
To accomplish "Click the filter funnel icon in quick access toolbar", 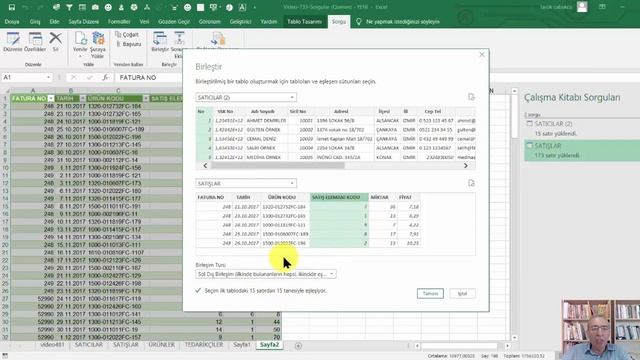I will click(69, 7).
